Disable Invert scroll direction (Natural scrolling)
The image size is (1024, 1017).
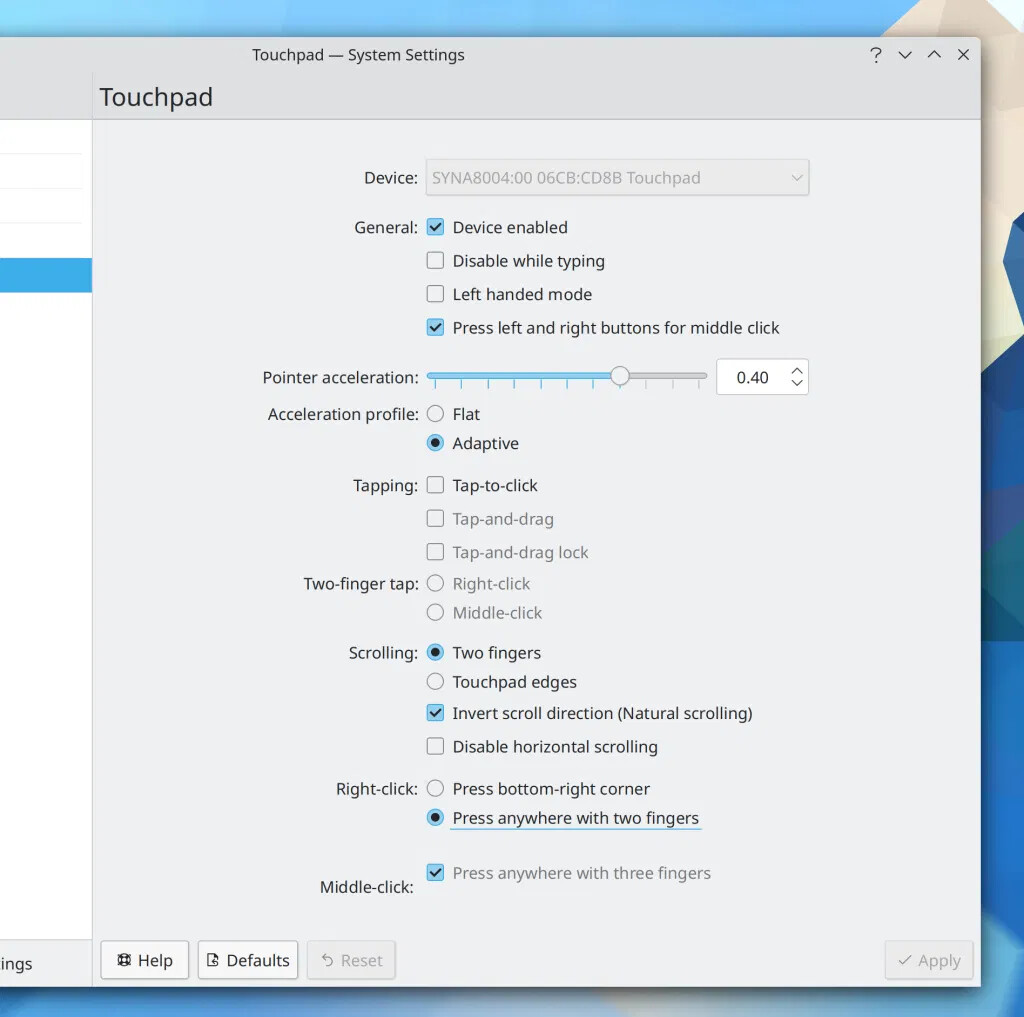[435, 713]
